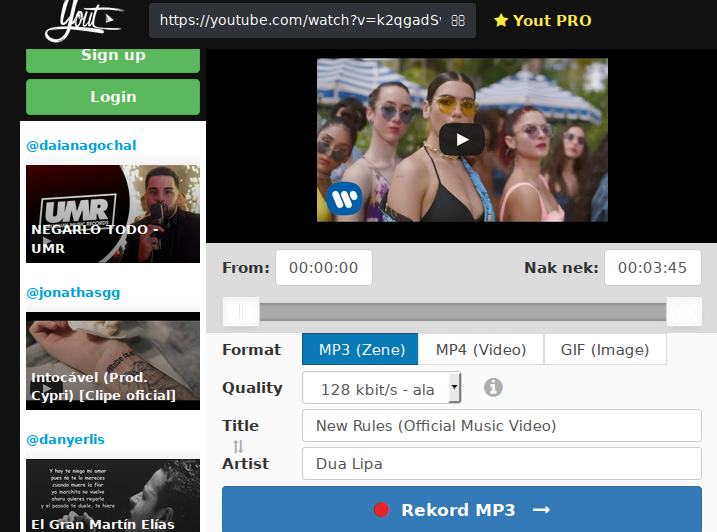Click the Sign up button
717x532 pixels.
pos(113,59)
